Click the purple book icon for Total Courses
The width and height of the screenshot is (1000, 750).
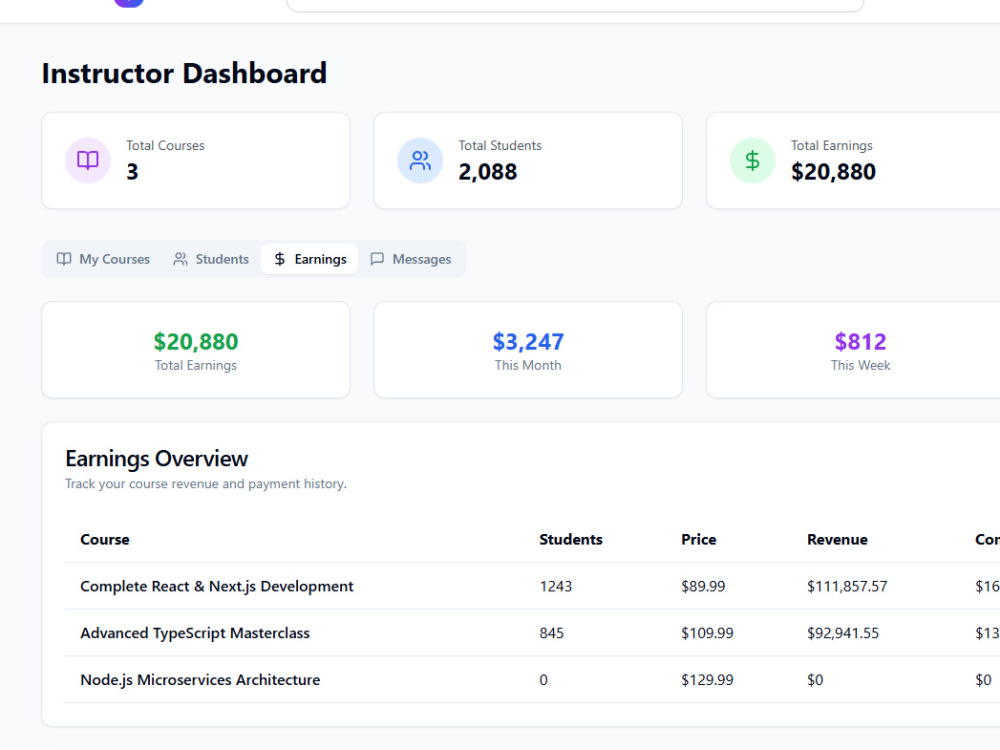[x=88, y=160]
